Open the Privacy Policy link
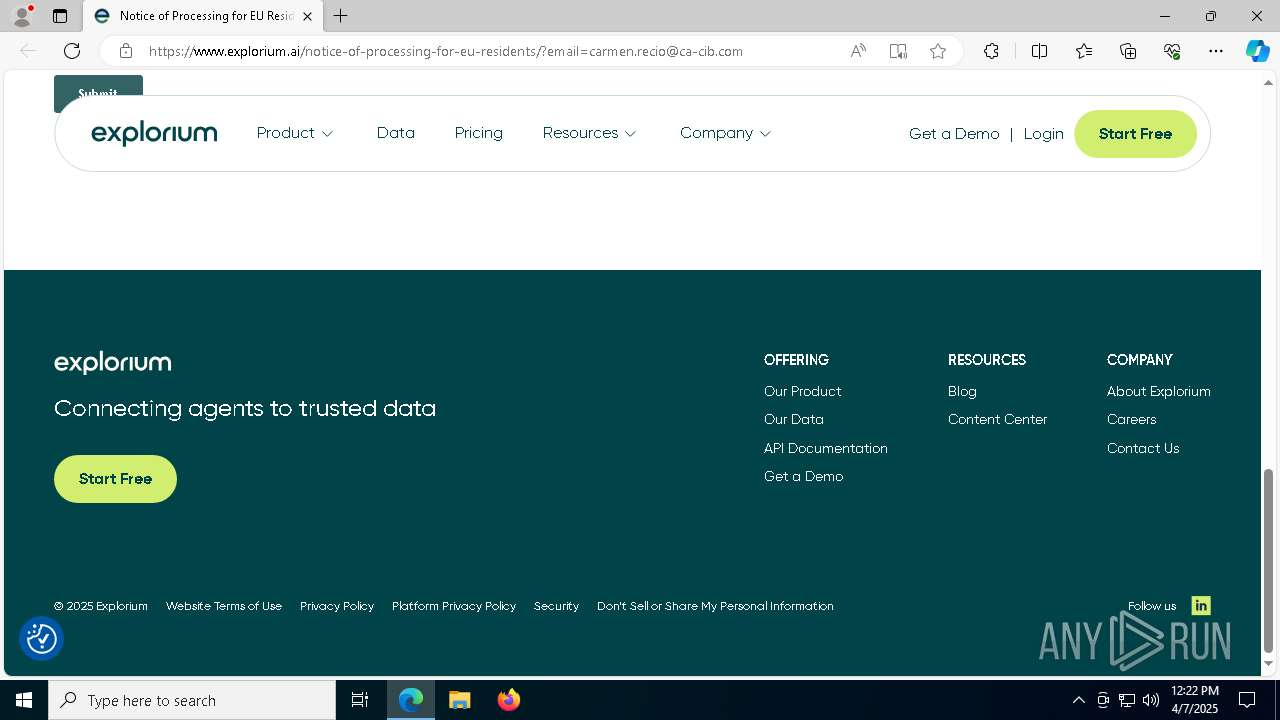 click(337, 606)
